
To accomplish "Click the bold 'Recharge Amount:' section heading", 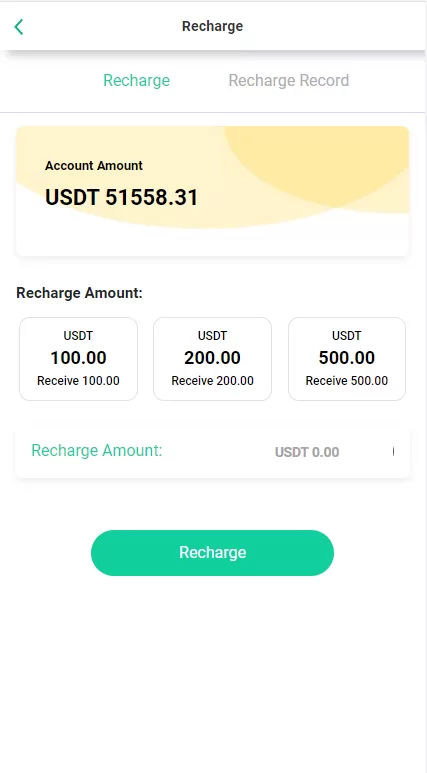I will point(79,293).
